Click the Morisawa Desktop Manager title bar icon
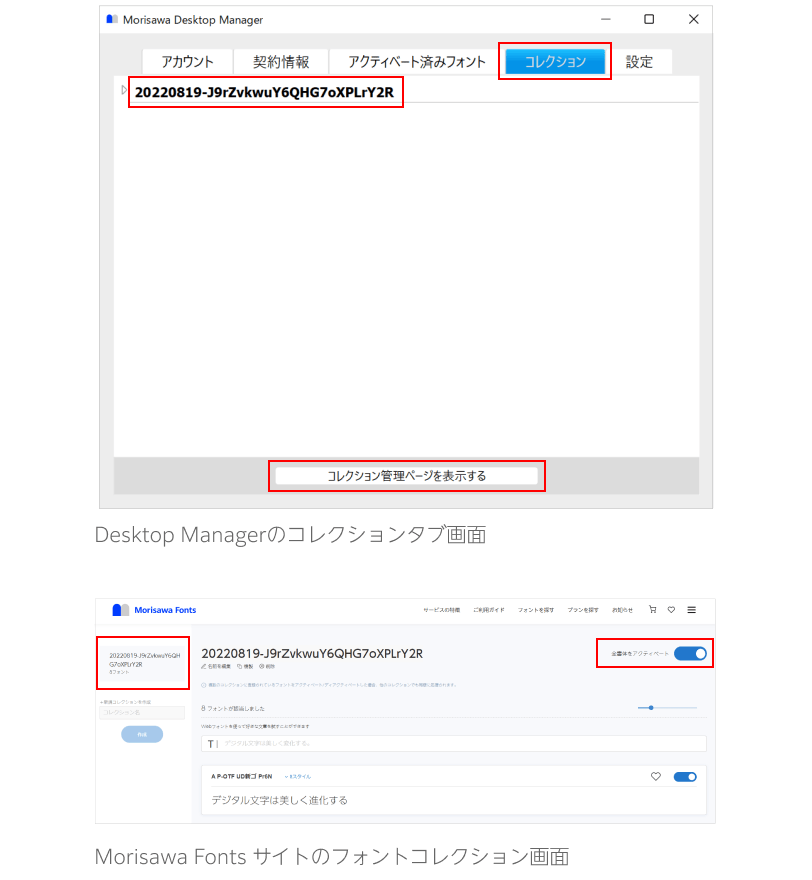The height and width of the screenshot is (880, 812). pyautogui.click(x=110, y=19)
